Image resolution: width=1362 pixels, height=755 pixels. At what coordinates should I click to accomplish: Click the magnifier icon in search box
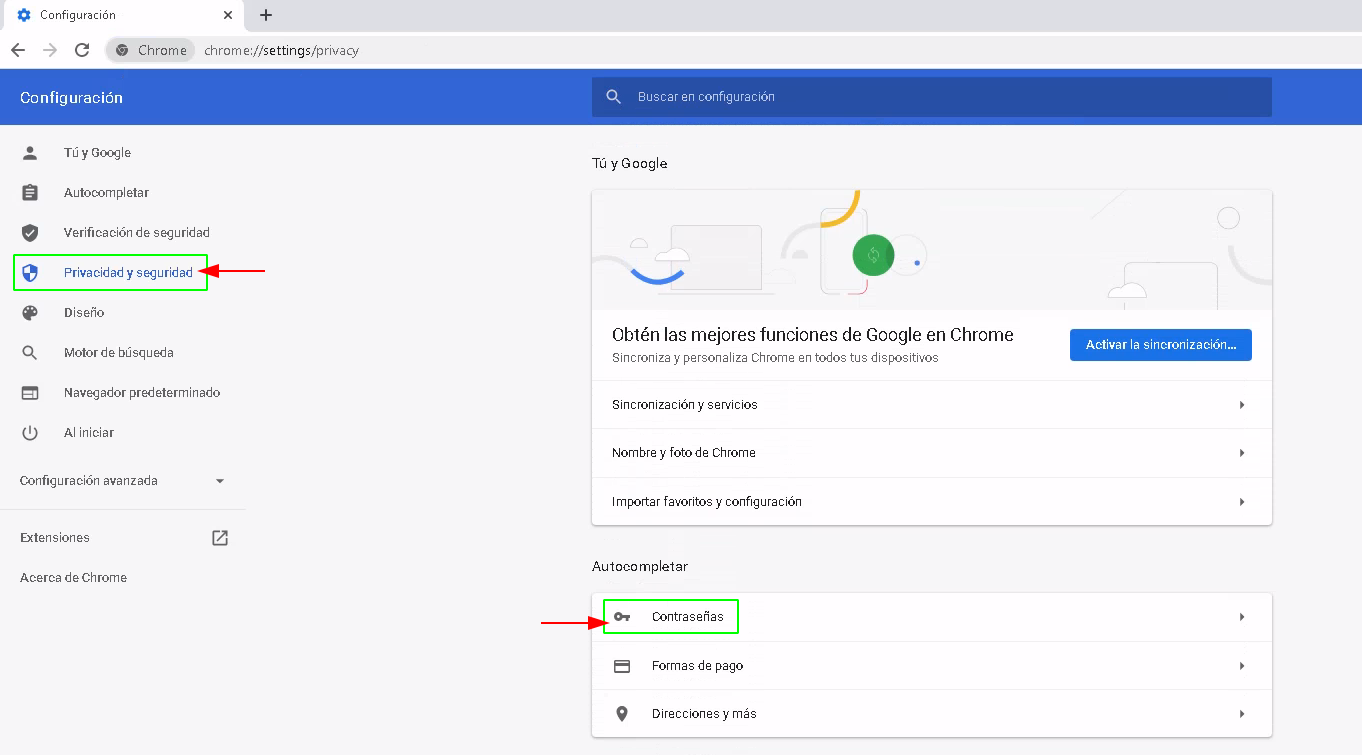614,97
